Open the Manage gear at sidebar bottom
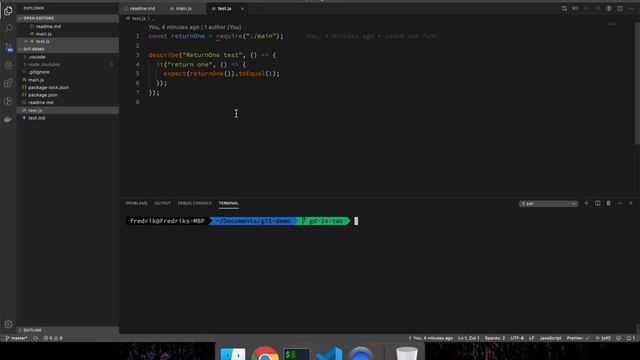The height and width of the screenshot is (360, 640). [x=8, y=324]
